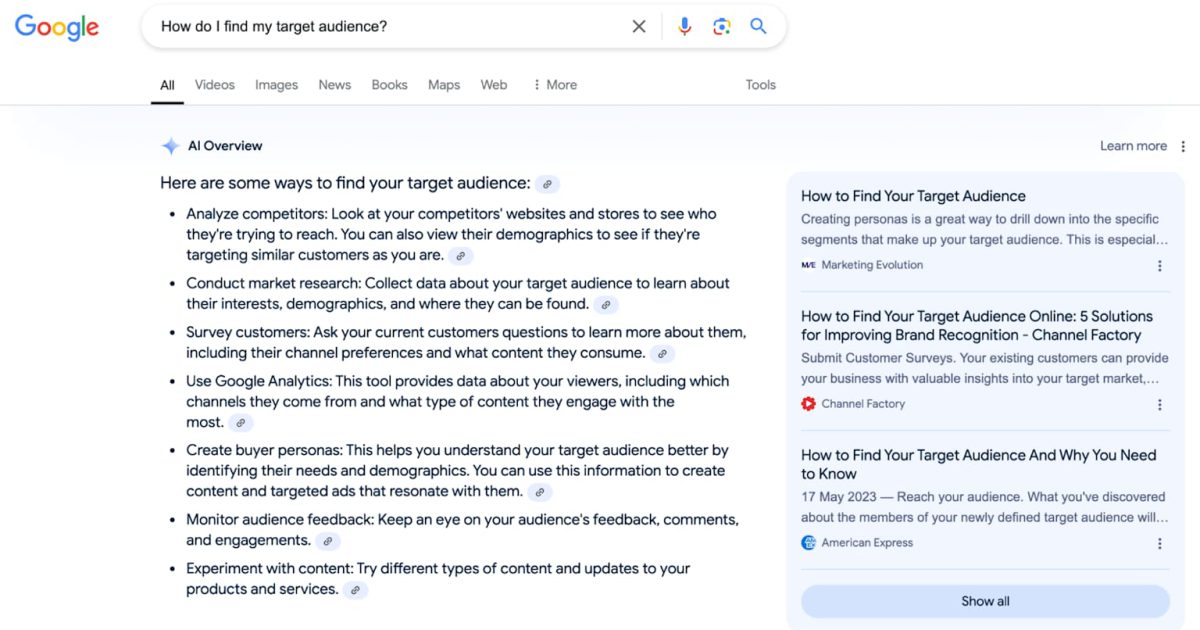Open source link after 'Create buyer personas' bullet

(x=540, y=492)
